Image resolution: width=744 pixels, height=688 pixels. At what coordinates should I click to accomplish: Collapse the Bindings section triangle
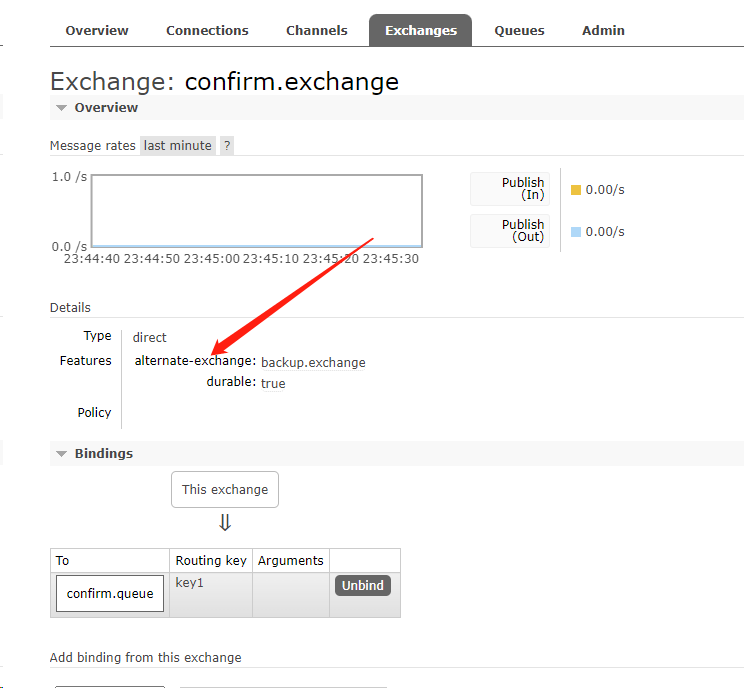(x=61, y=454)
